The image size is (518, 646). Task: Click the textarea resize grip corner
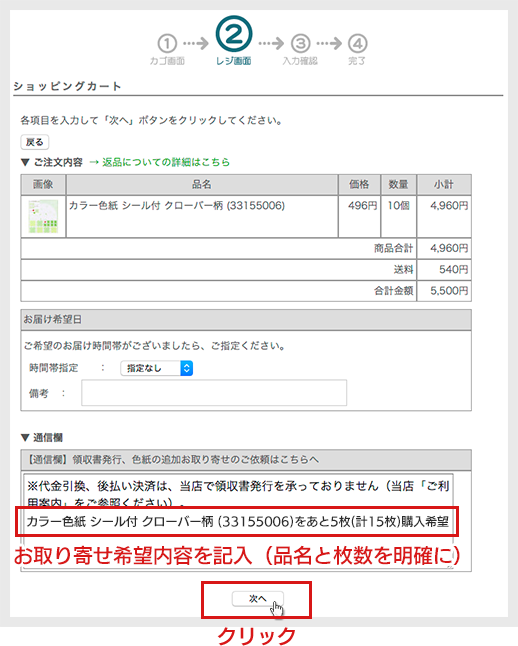(450, 566)
